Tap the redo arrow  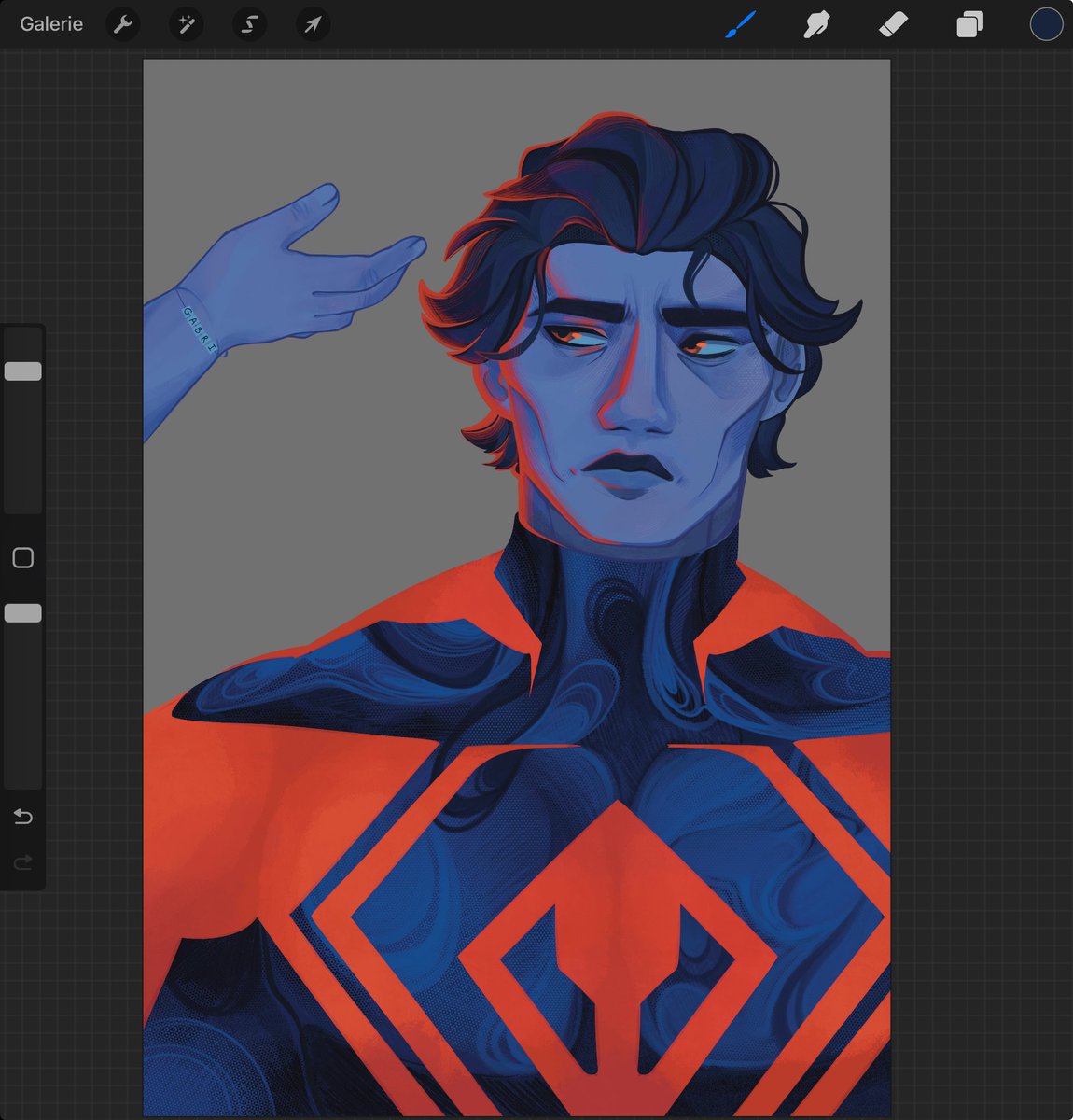click(x=22, y=861)
